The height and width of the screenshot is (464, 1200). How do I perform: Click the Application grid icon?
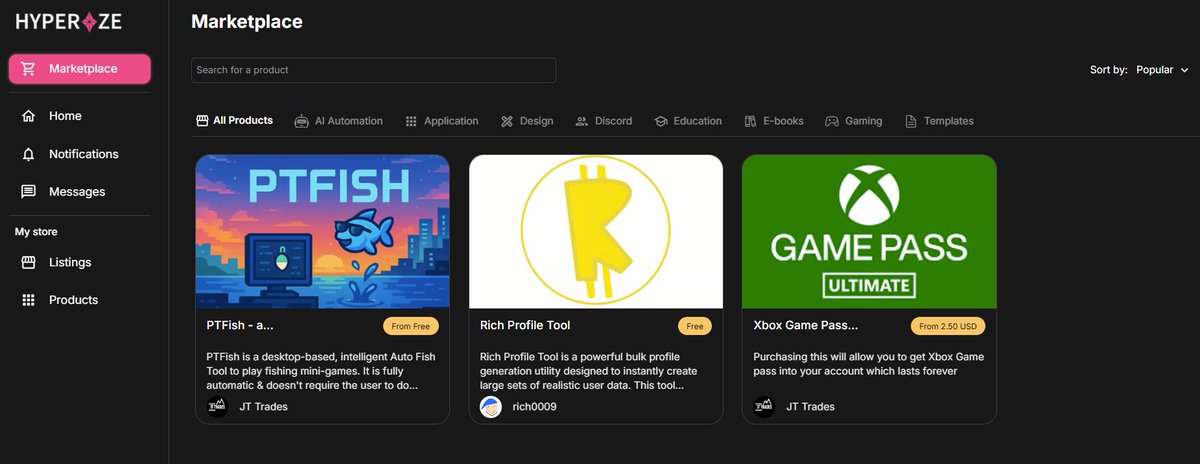(411, 121)
